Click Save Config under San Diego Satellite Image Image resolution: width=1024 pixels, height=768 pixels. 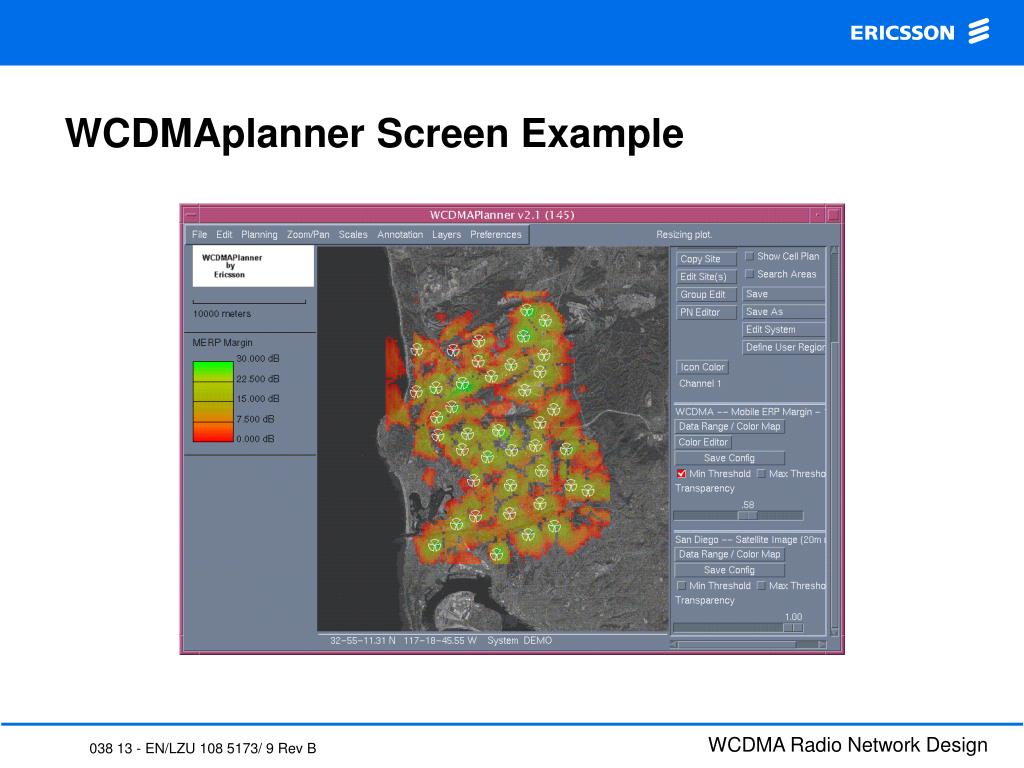pos(729,570)
